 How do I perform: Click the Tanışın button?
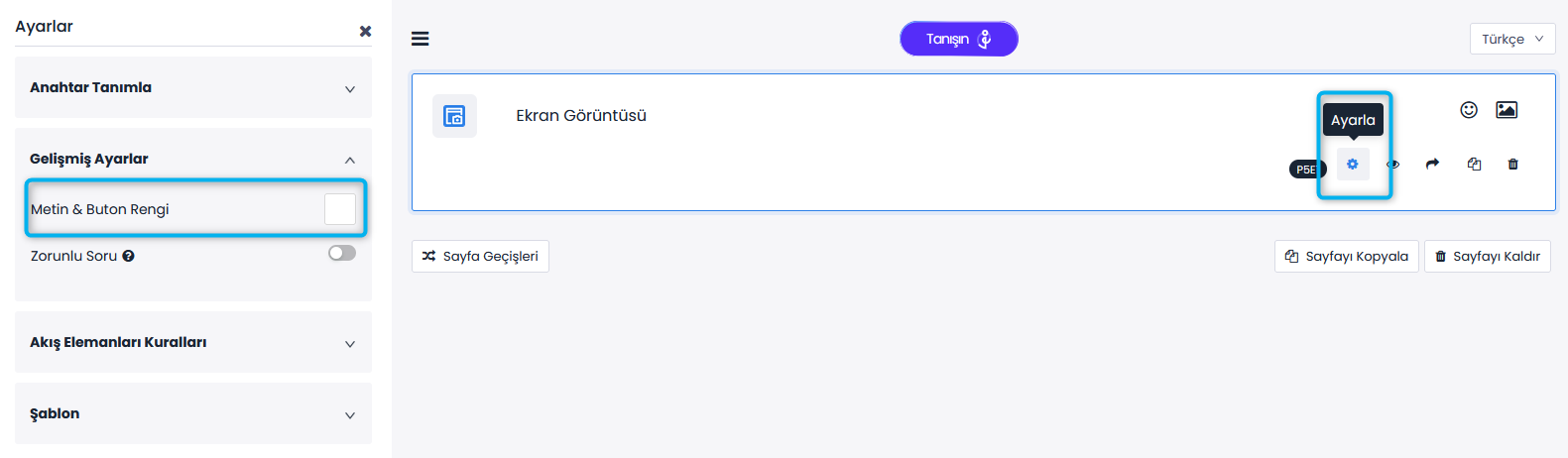[x=958, y=39]
